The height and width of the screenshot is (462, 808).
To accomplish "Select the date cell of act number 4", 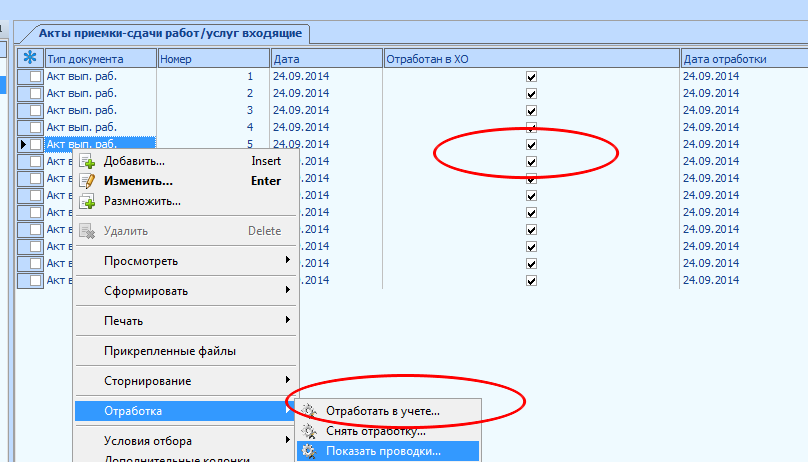I will tap(326, 127).
